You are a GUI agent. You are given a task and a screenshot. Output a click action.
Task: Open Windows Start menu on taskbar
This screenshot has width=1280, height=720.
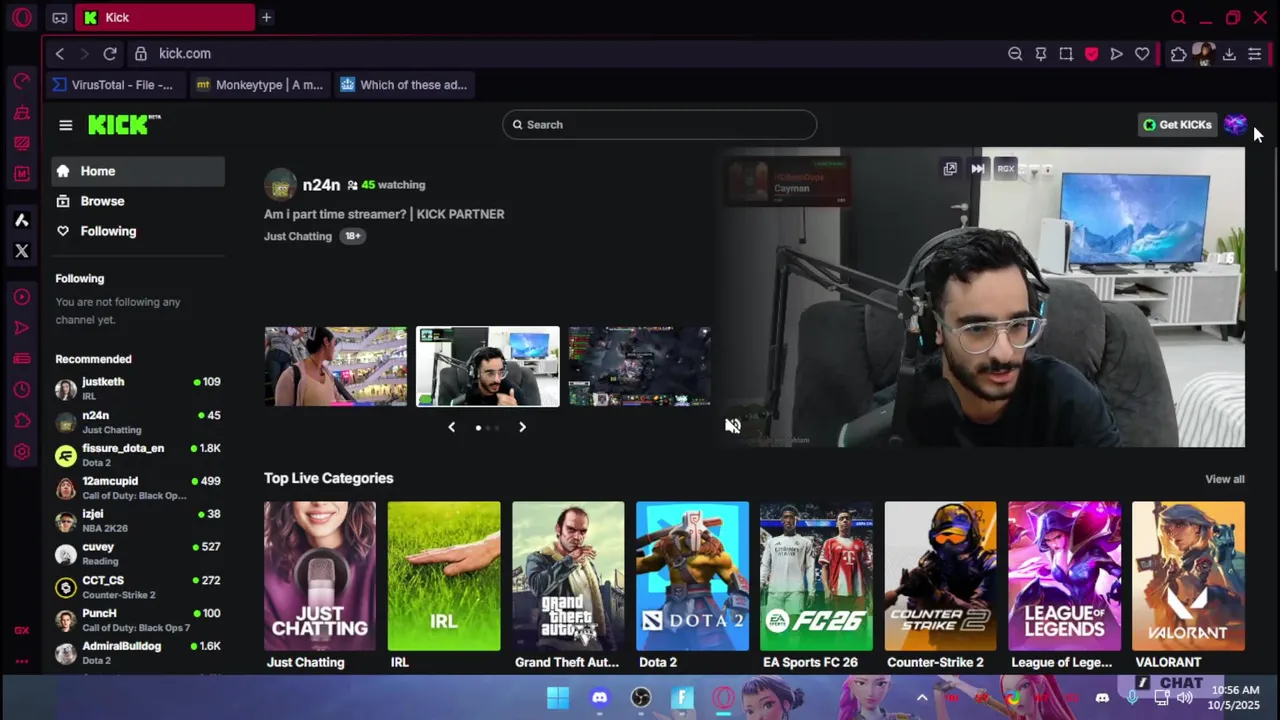pyautogui.click(x=558, y=698)
